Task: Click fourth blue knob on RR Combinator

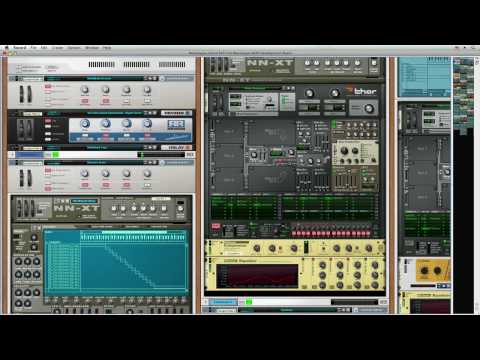Action: (x=147, y=124)
